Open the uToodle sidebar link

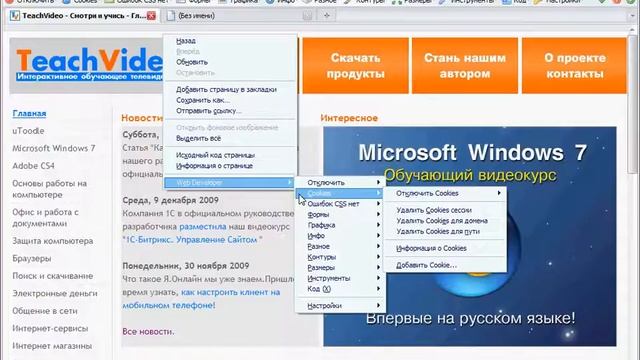coord(28,131)
